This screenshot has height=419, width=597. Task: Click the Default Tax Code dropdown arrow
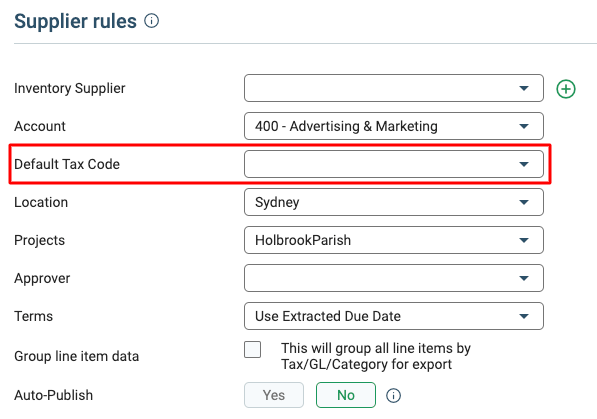pos(524,164)
